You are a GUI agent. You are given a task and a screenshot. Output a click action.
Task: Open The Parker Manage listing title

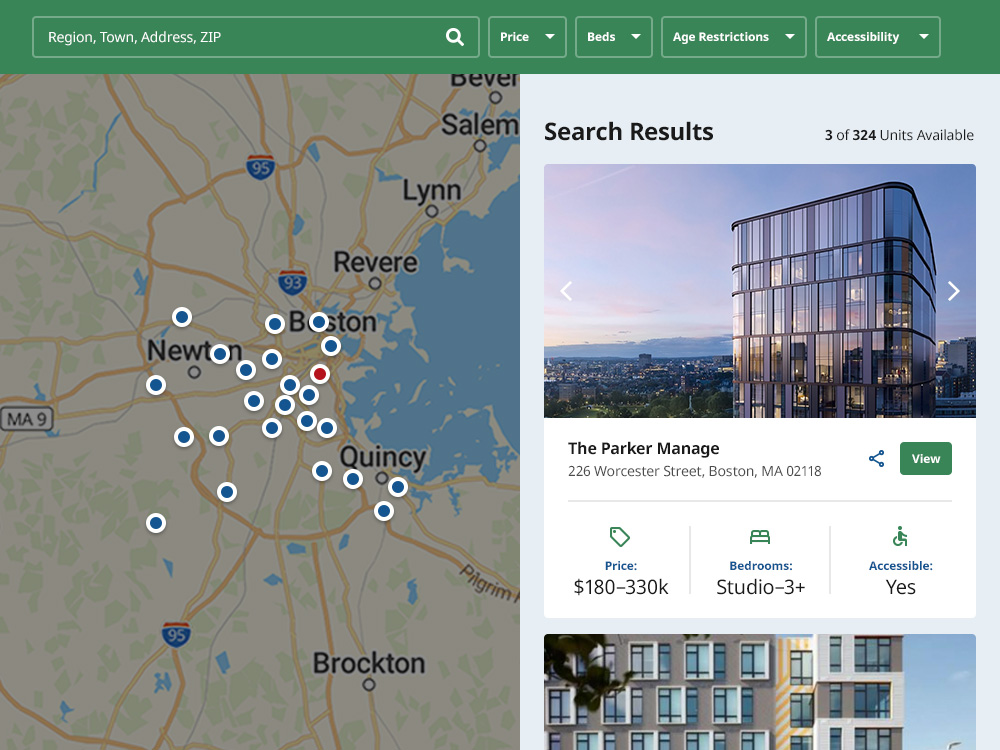click(x=644, y=448)
